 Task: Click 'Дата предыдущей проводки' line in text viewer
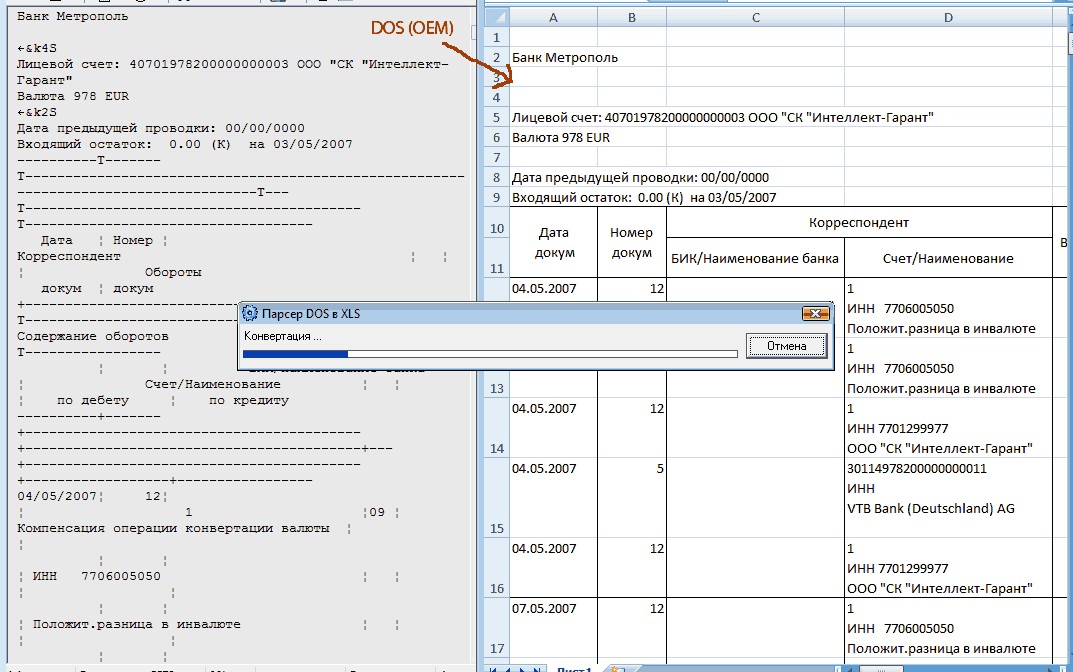(161, 128)
